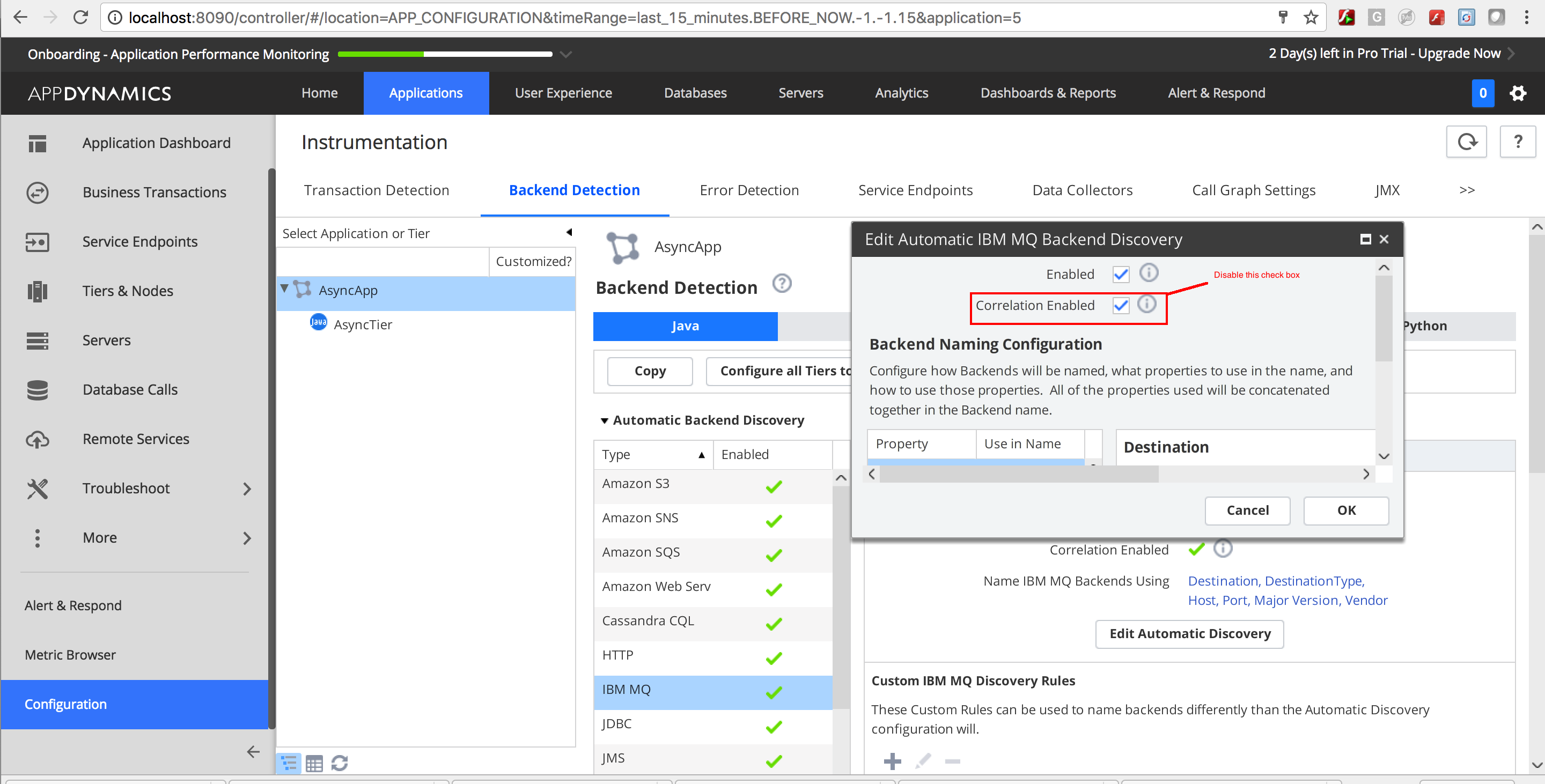Open Database Calls sidebar item
Viewport: 1545px width, 784px height.
pyautogui.click(x=130, y=389)
